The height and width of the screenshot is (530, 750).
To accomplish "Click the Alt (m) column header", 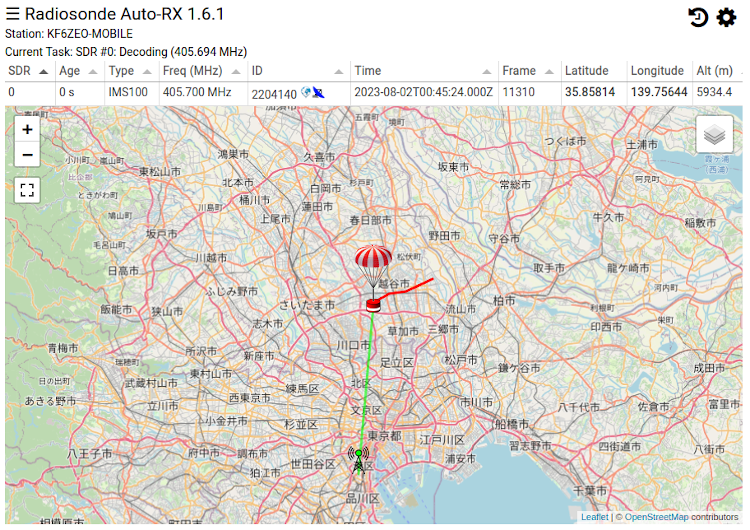I will 715,71.
